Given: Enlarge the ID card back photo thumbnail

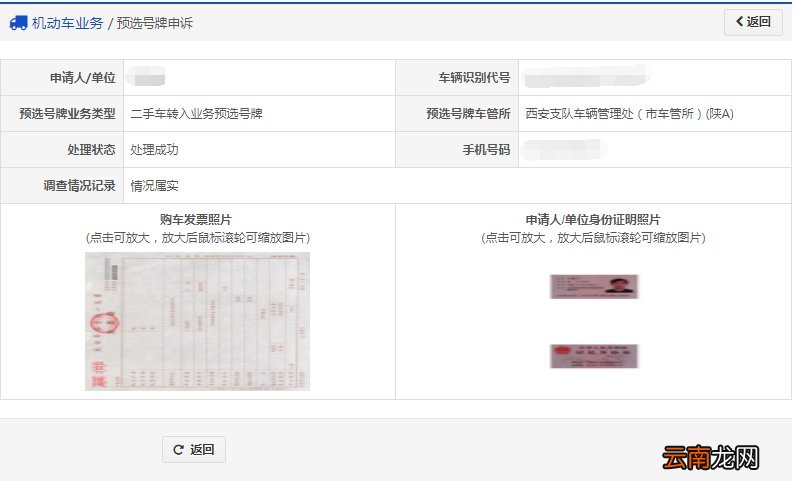Looking at the screenshot, I should (x=594, y=356).
